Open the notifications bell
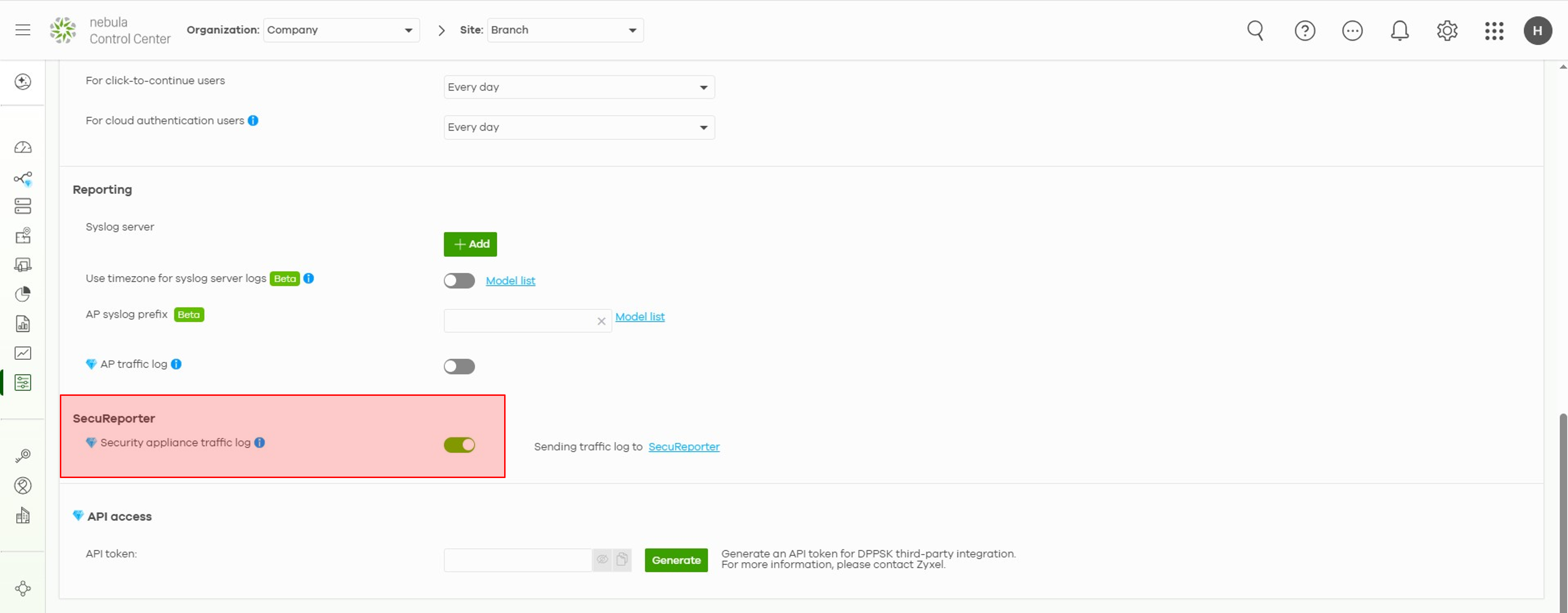1568x613 pixels. [x=1399, y=30]
